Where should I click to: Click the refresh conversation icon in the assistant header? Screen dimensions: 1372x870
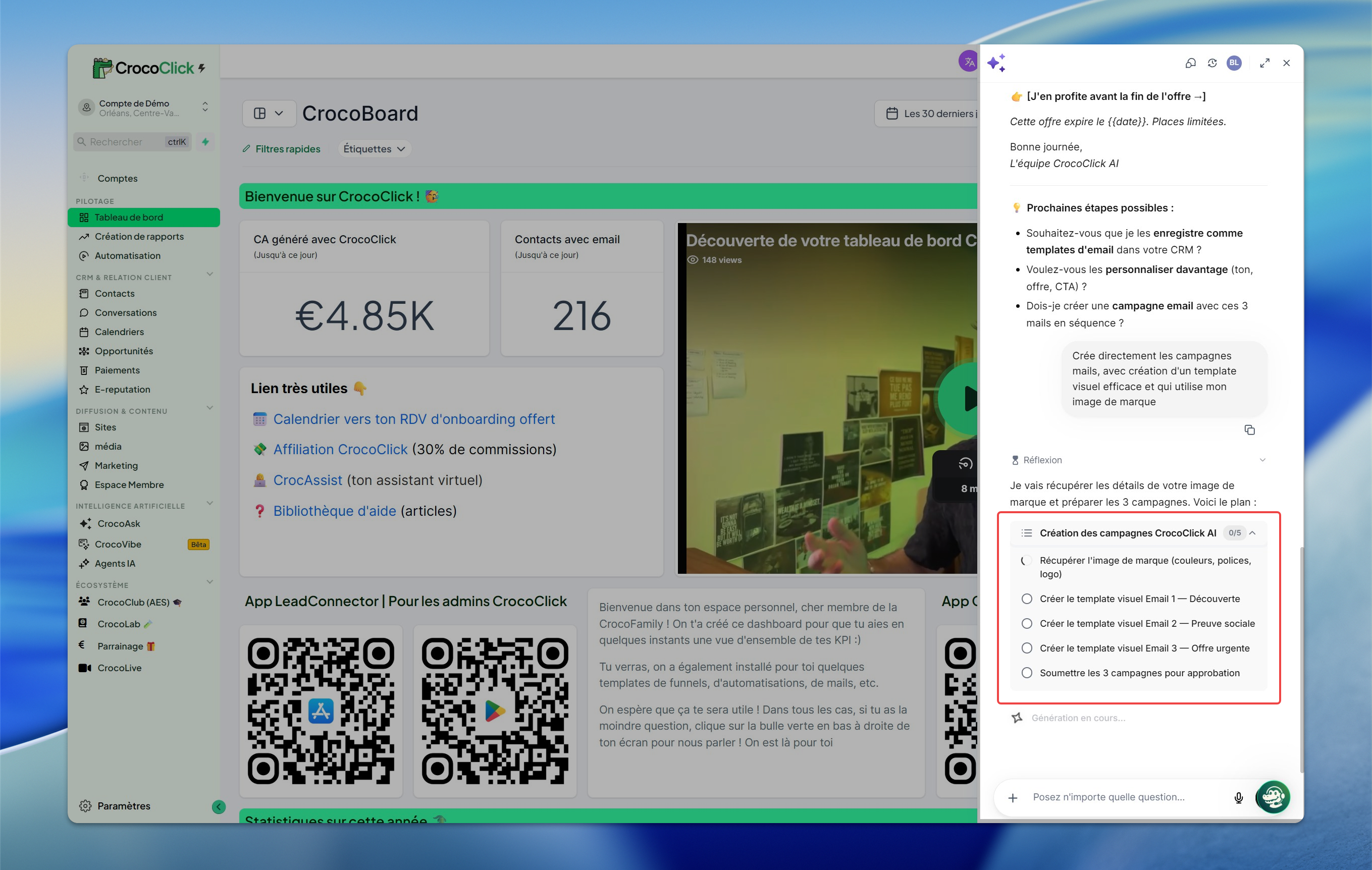pyautogui.click(x=1212, y=63)
